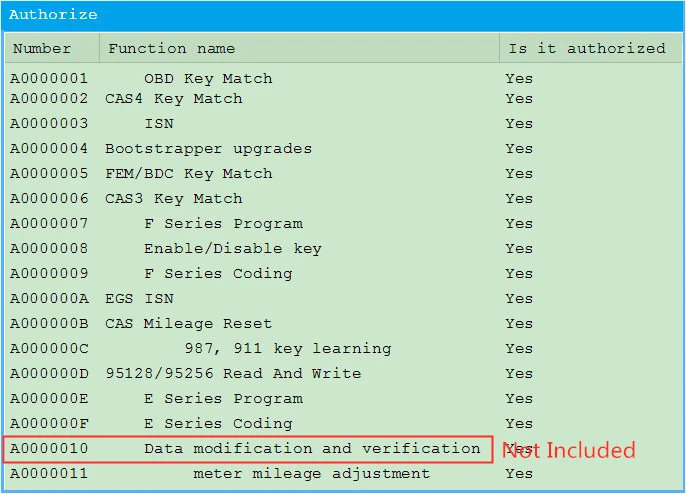Click the Yes value for meter mileage adjustment

click(519, 473)
